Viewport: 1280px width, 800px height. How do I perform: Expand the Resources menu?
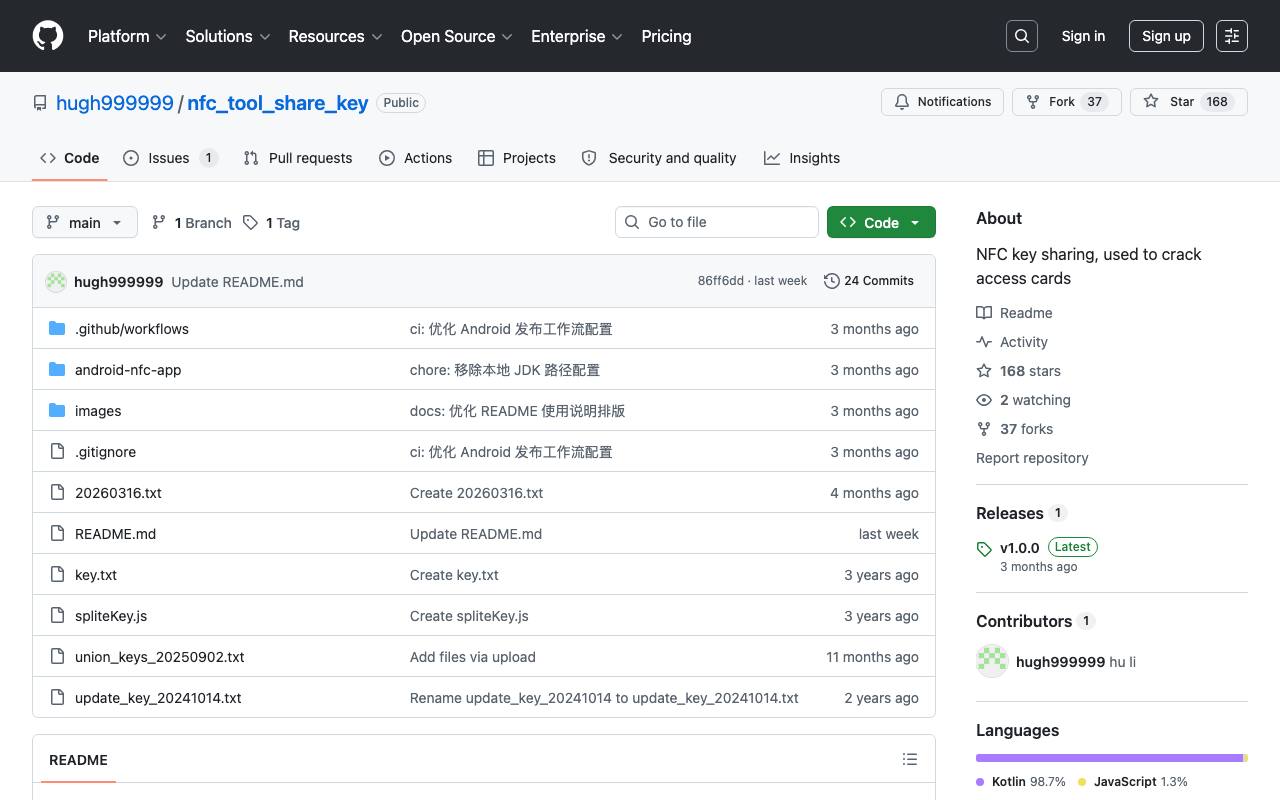click(335, 36)
